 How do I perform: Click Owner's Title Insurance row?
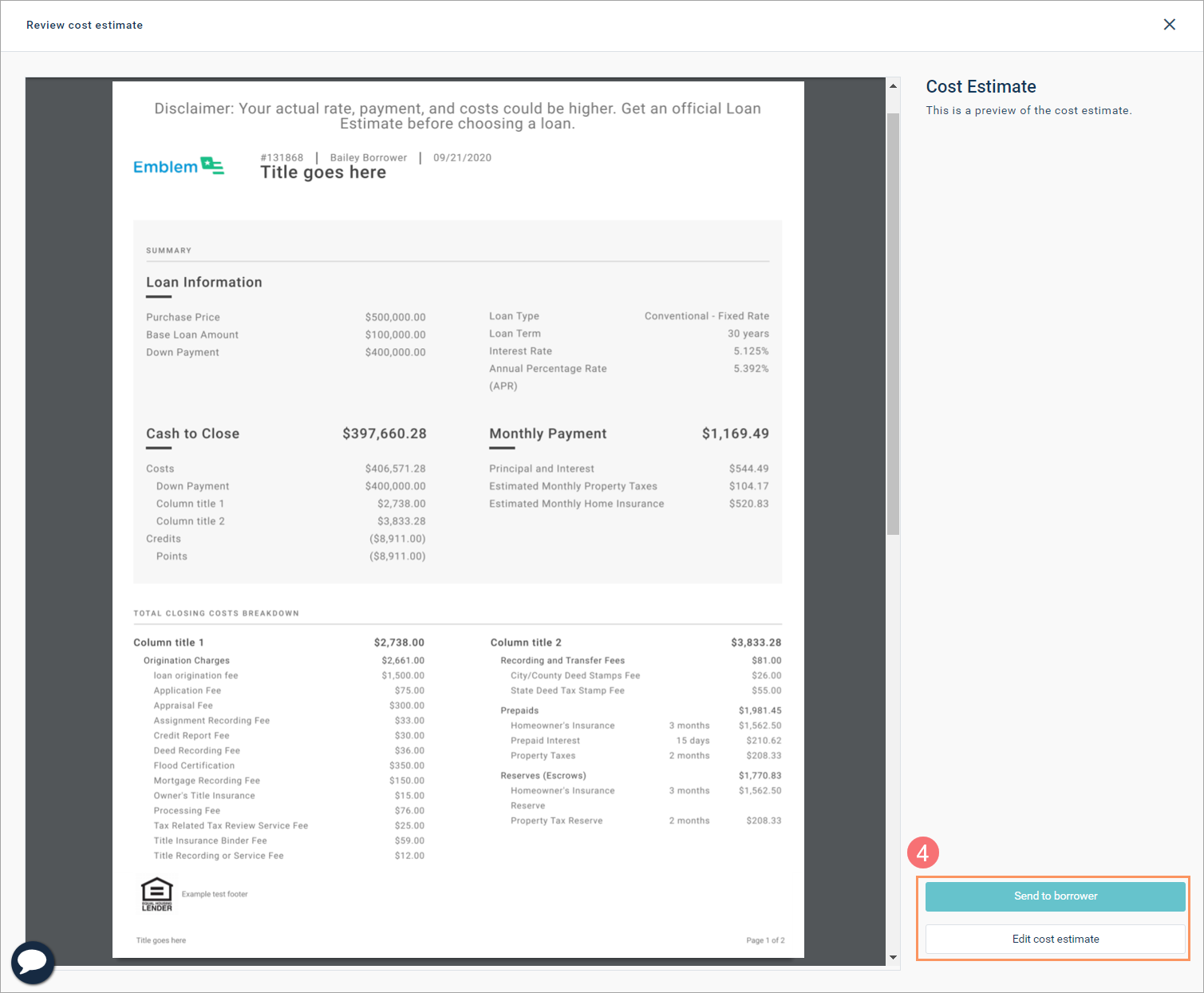(x=289, y=796)
